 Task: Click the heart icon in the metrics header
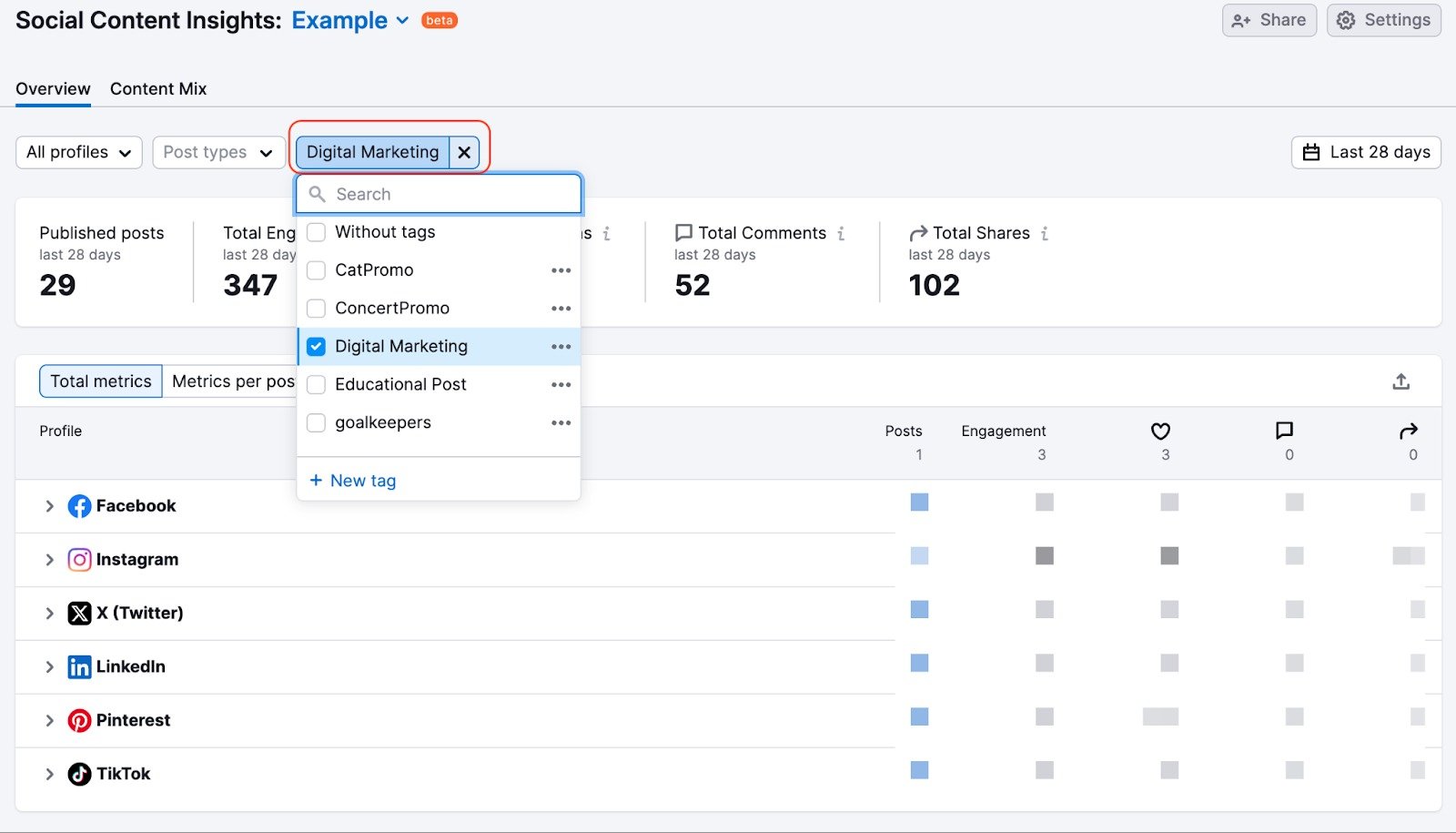[x=1160, y=431]
